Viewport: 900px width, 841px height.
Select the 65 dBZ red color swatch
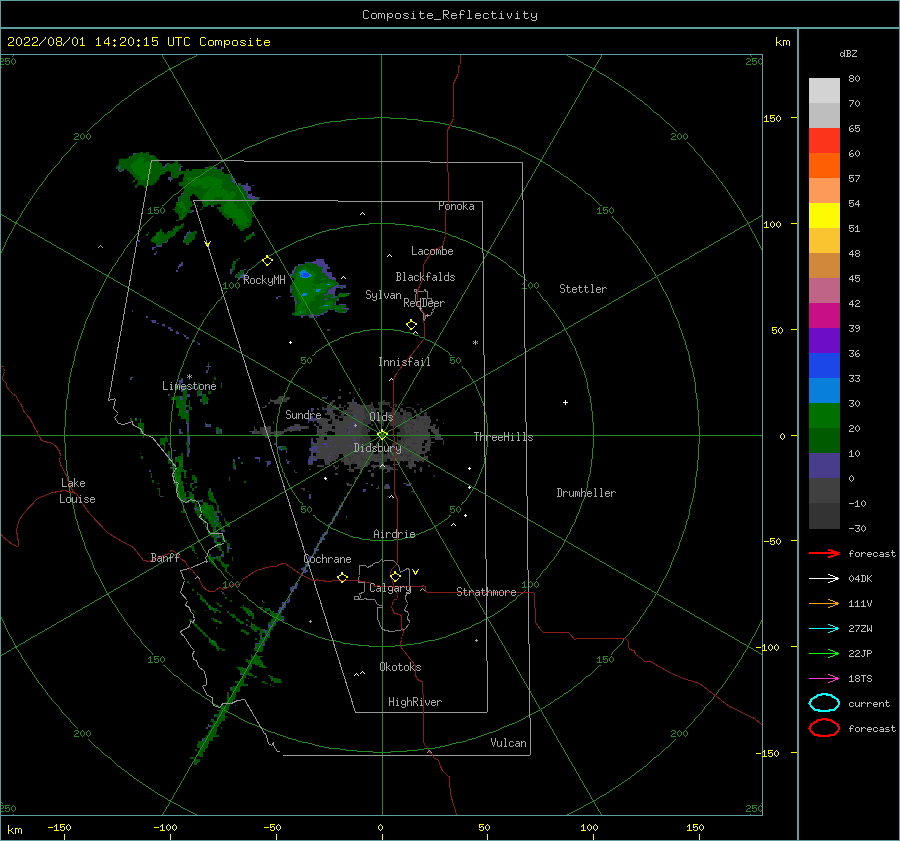coord(824,141)
